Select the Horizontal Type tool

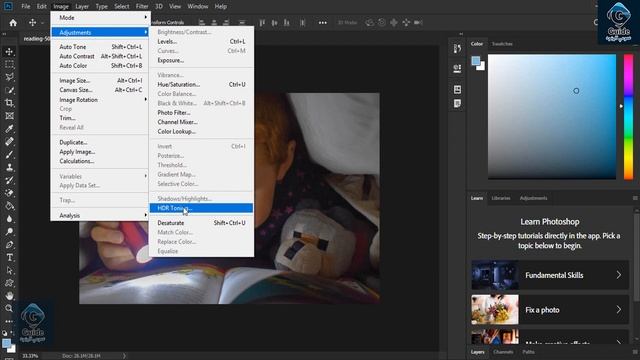(9, 257)
